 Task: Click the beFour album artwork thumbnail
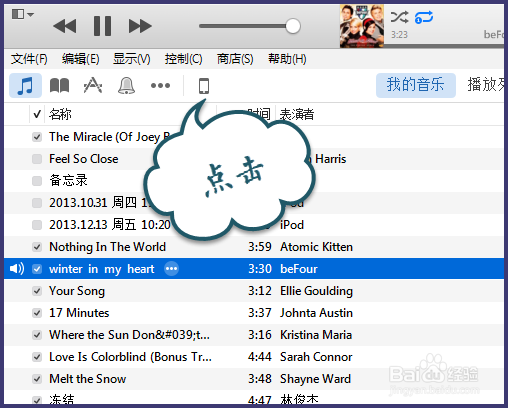click(362, 26)
